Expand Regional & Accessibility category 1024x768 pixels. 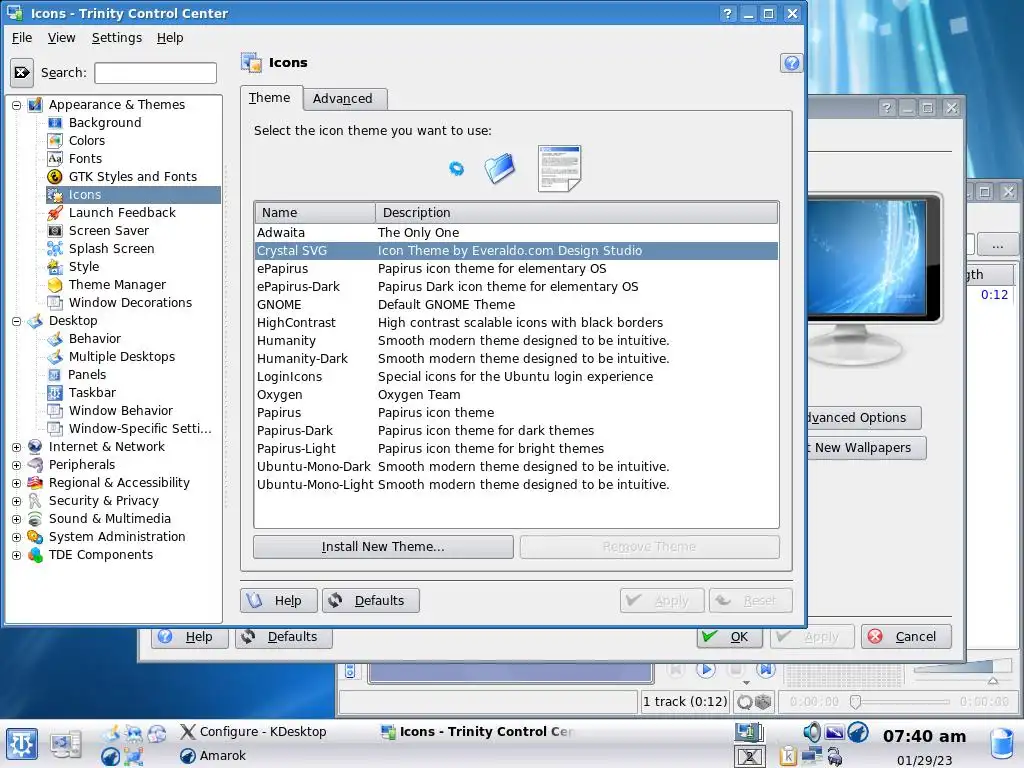tap(16, 483)
